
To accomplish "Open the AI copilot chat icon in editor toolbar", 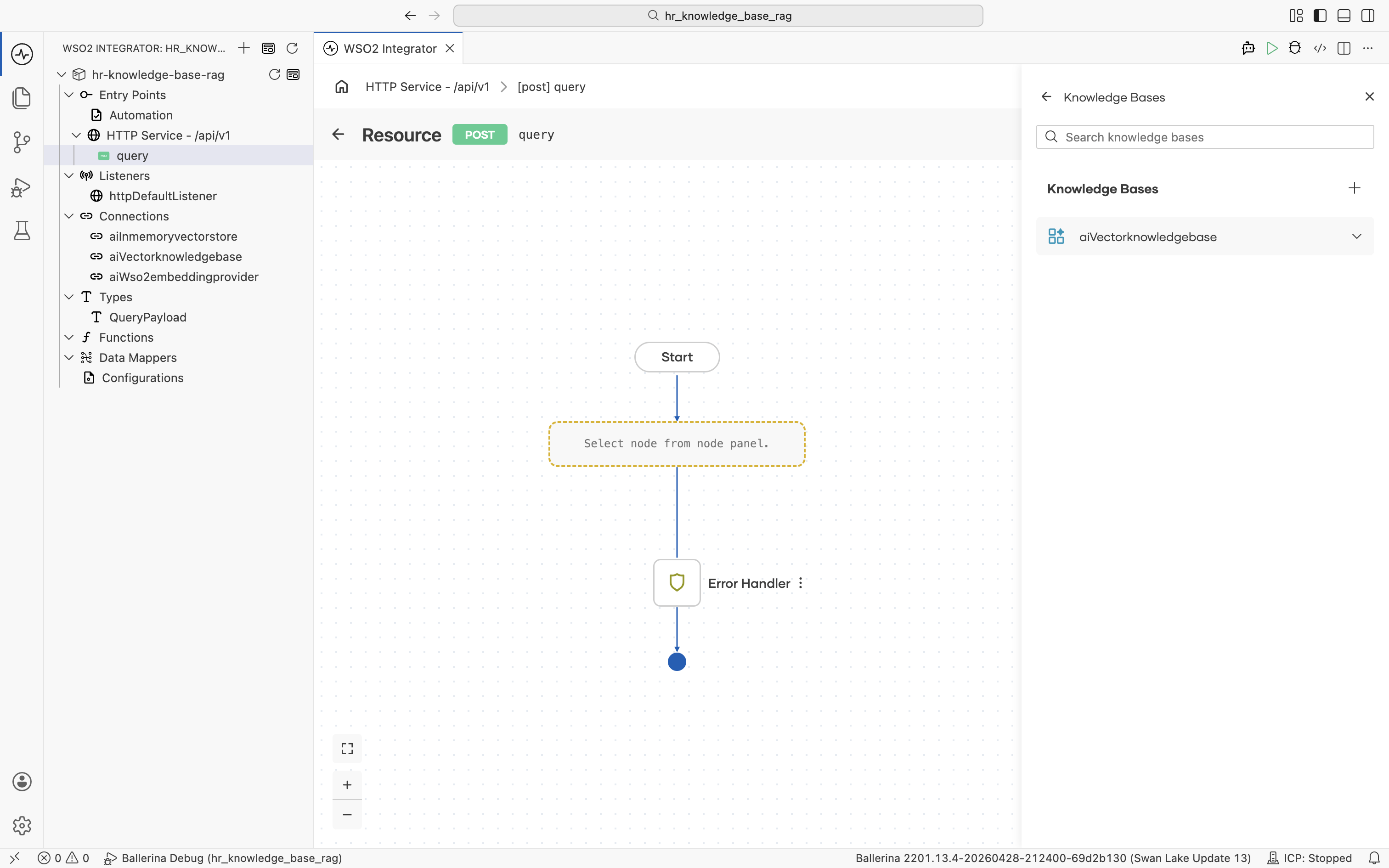I will [x=1248, y=48].
